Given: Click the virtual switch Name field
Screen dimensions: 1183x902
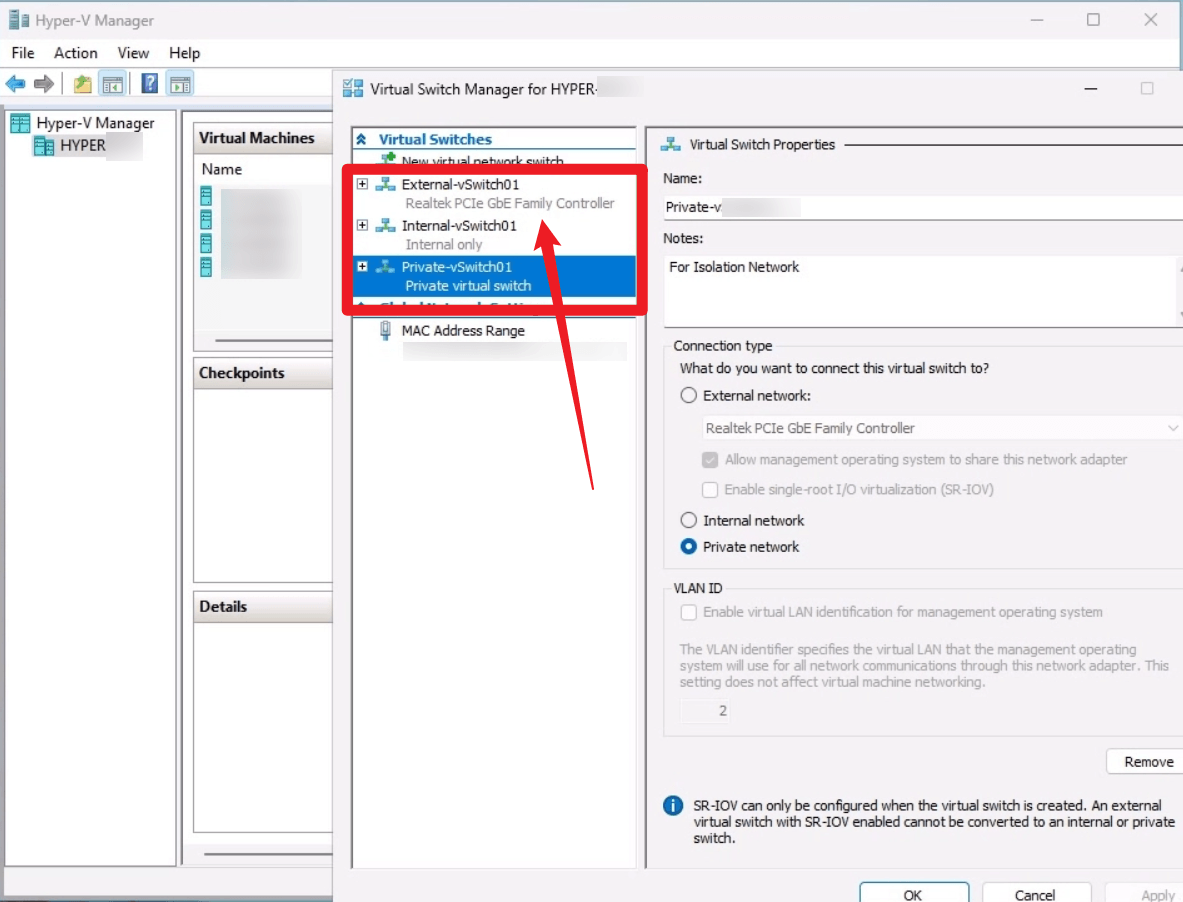Looking at the screenshot, I should [922, 207].
